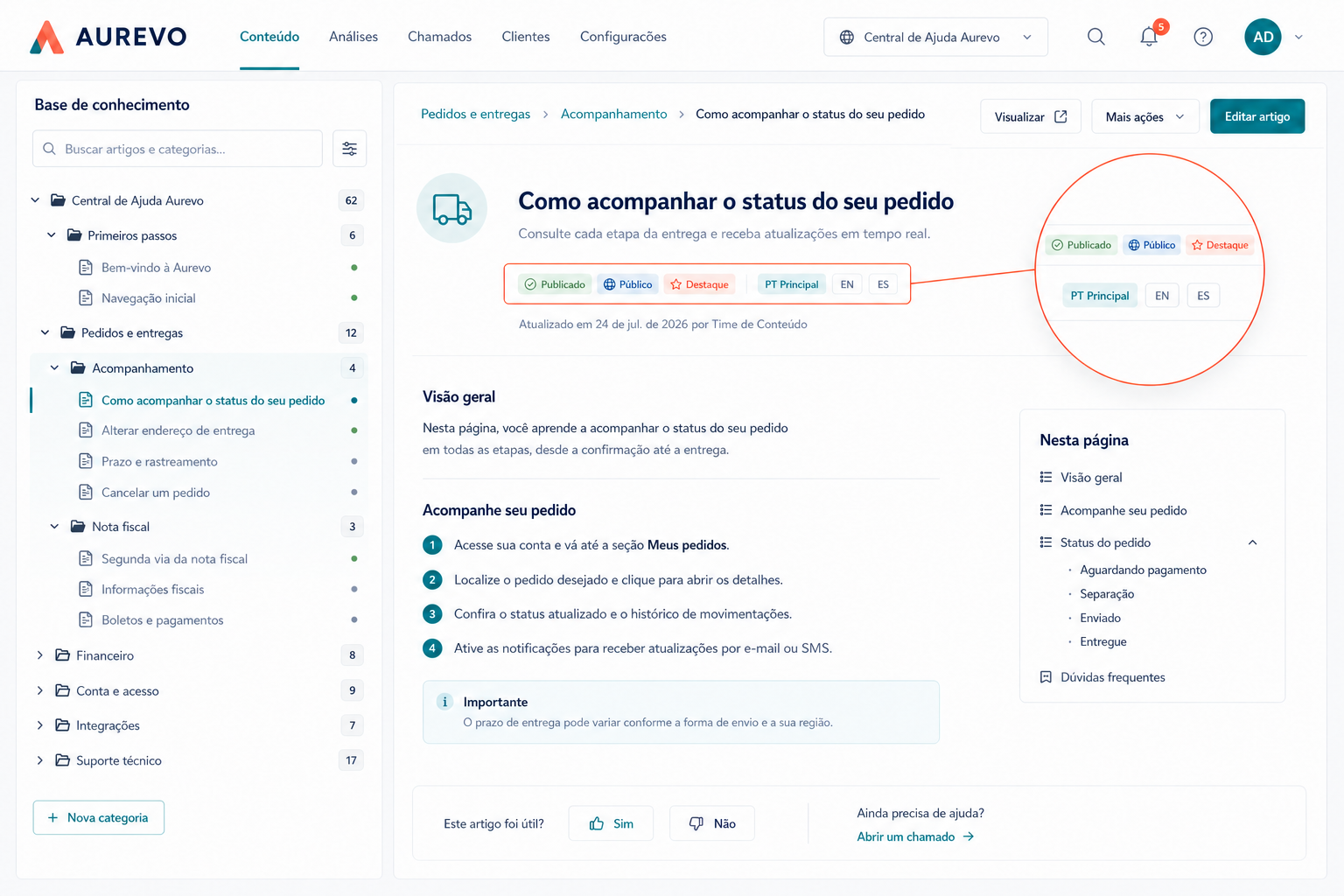Open Navegação inicial article
Screen dimensions: 1344x896
tap(148, 298)
